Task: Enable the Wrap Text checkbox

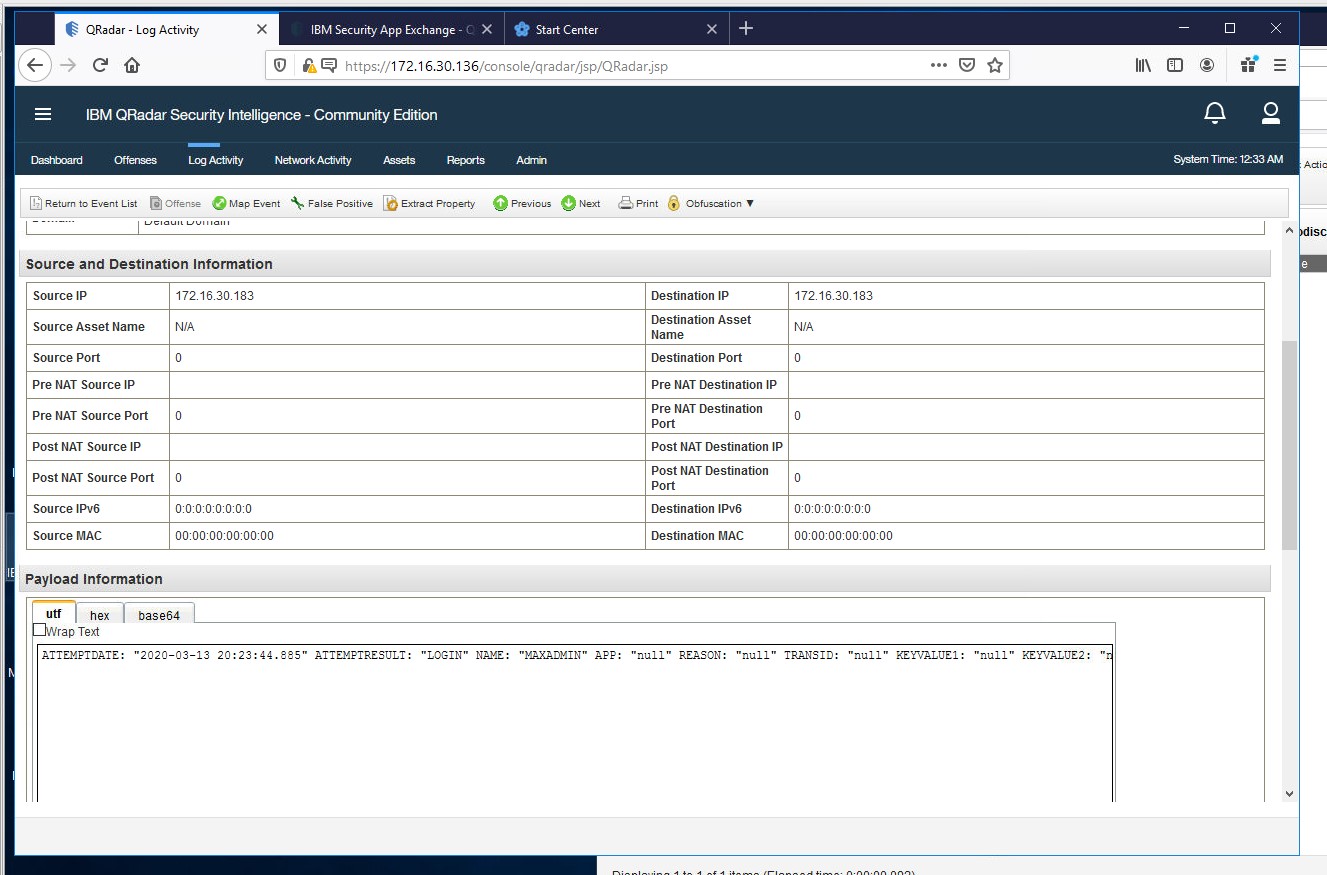Action: tap(39, 630)
